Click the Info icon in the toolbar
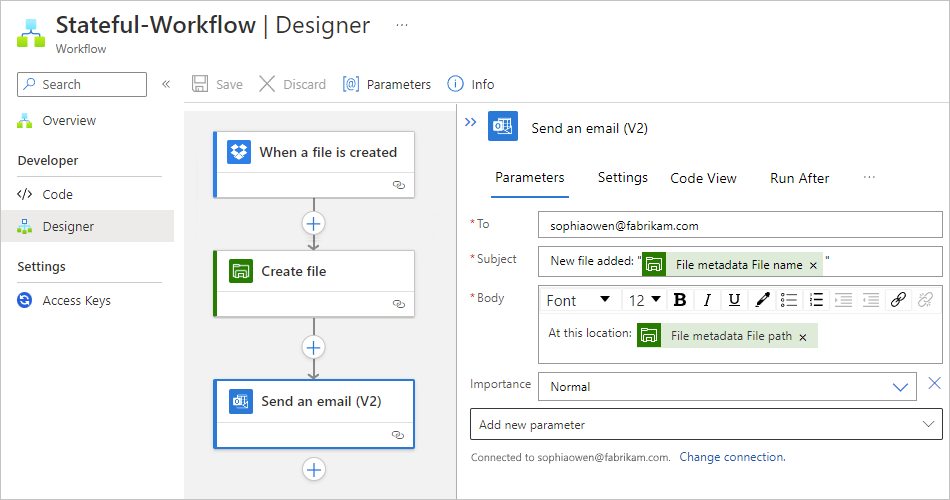 click(x=456, y=84)
